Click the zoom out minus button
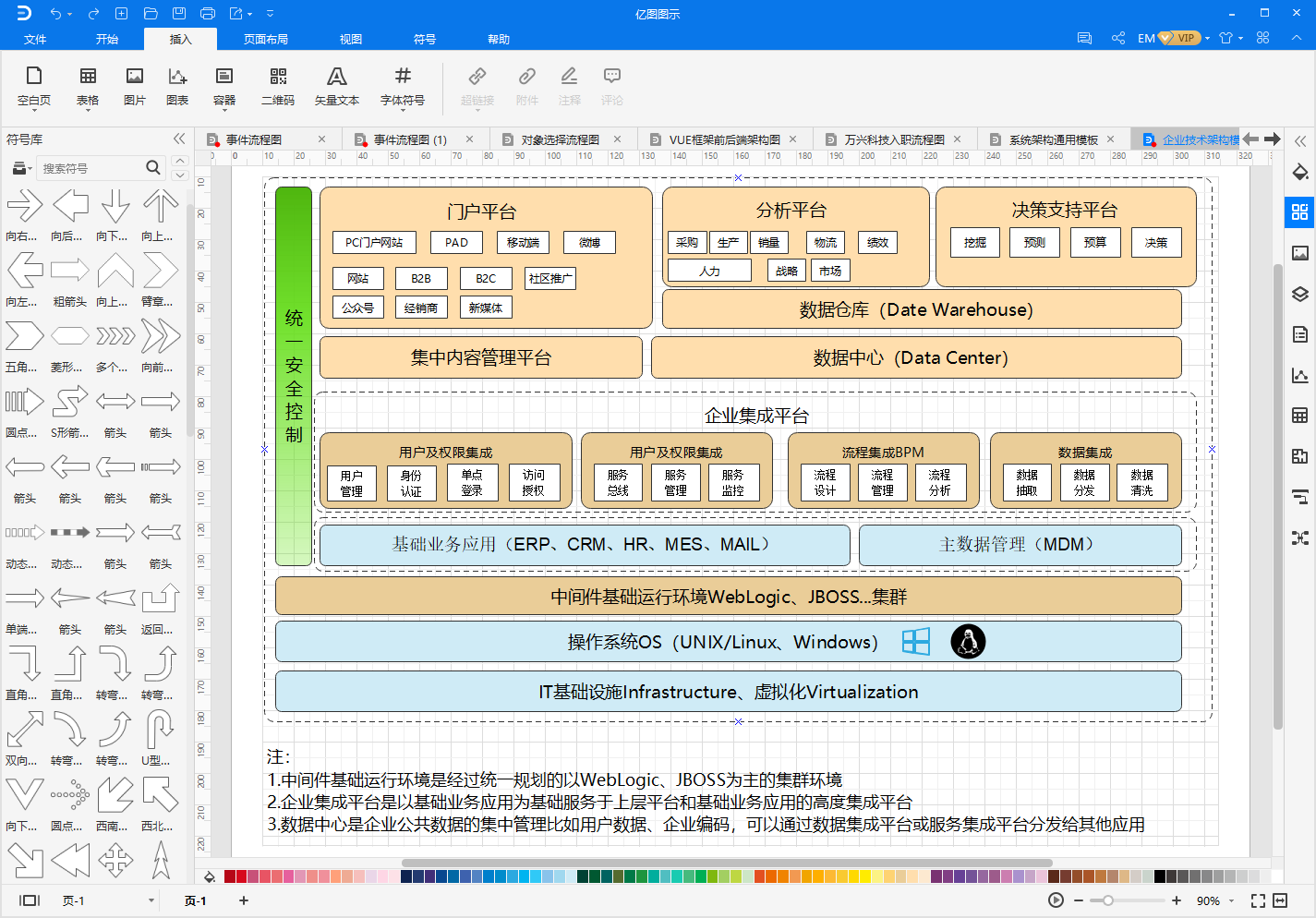Viewport: 1316px width, 918px height. pyautogui.click(x=1079, y=900)
